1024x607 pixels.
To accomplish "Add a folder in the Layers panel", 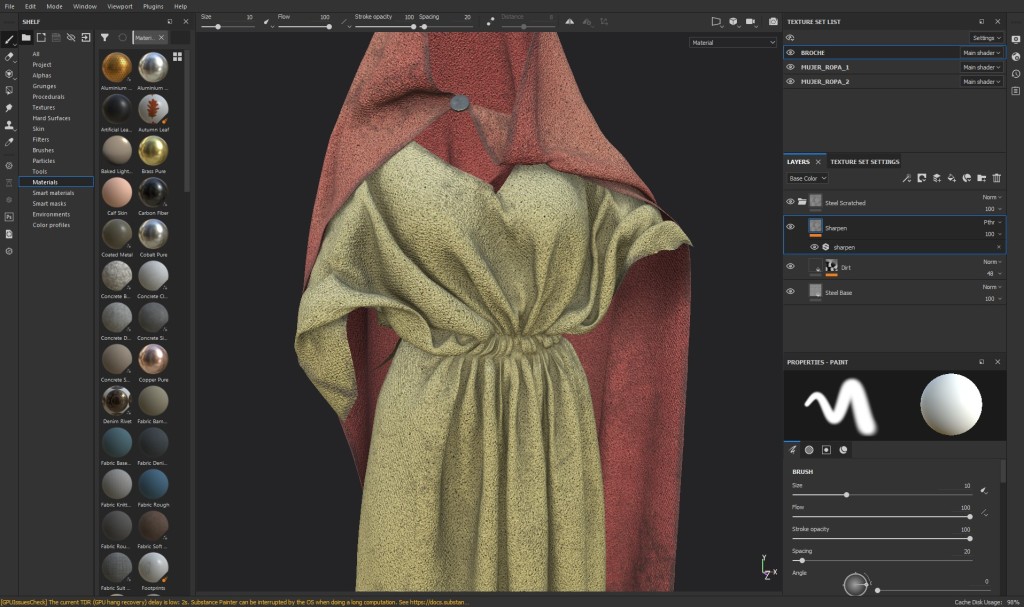I will 981,178.
